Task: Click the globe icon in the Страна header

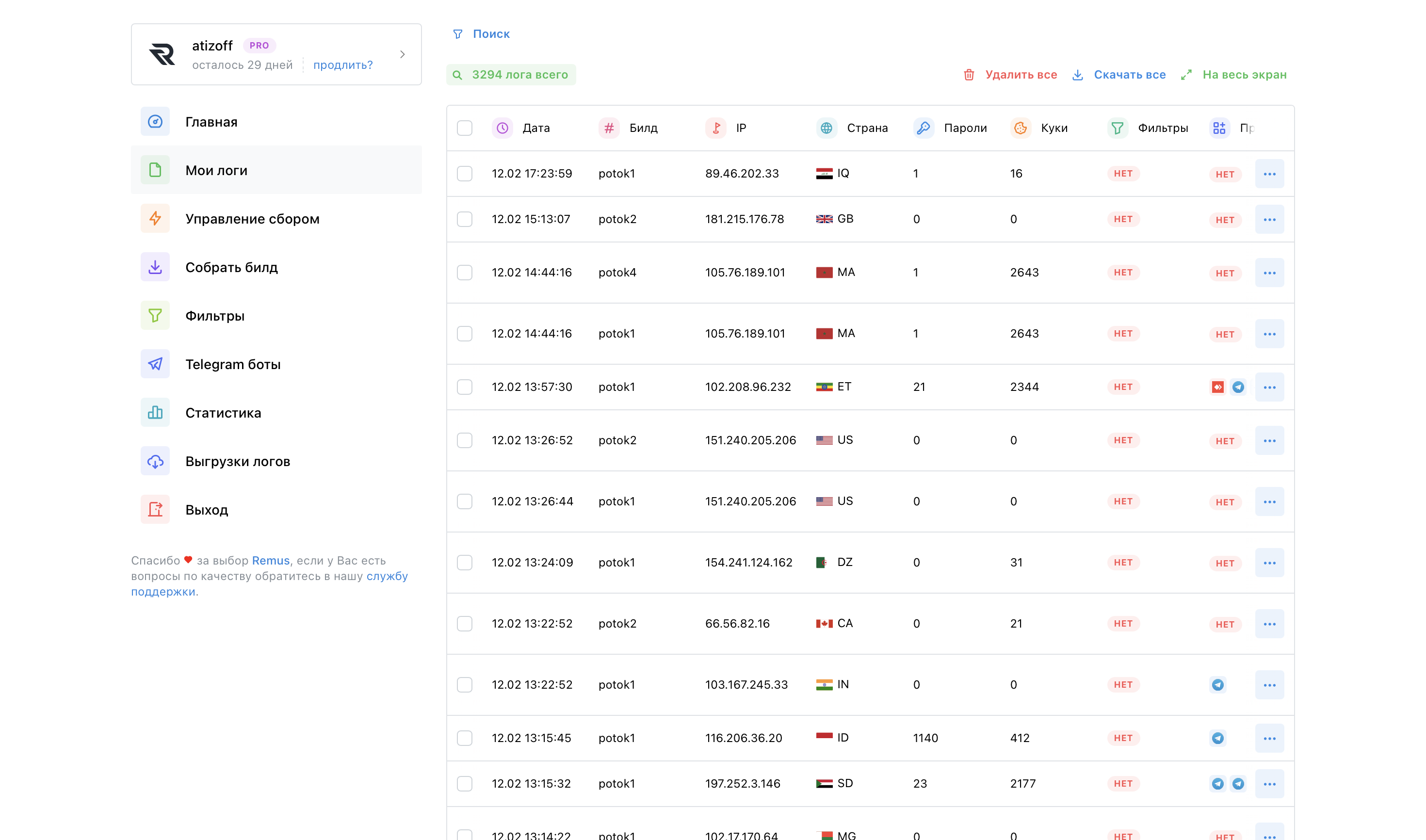Action: pos(826,128)
